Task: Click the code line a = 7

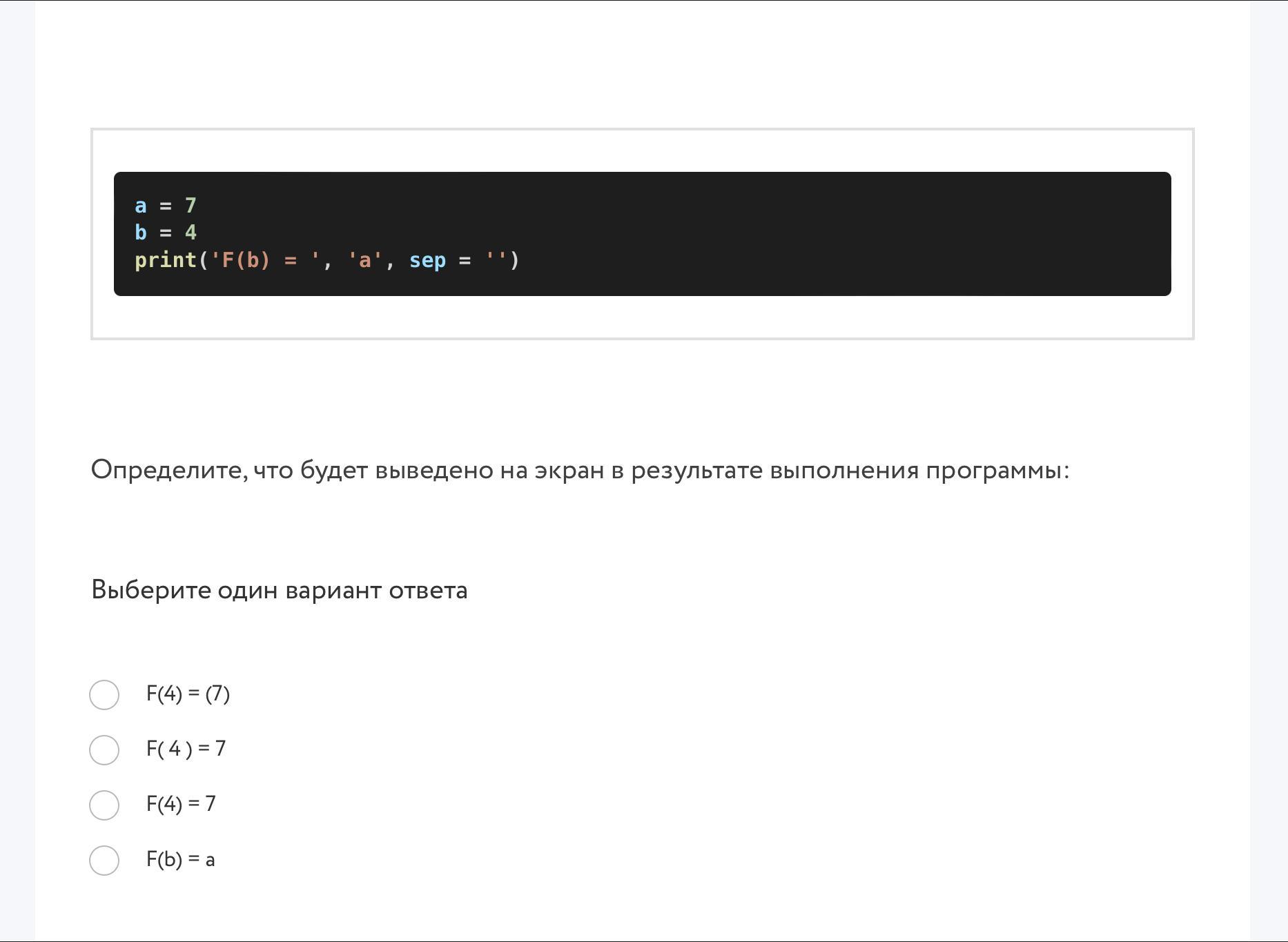Action: click(x=165, y=205)
